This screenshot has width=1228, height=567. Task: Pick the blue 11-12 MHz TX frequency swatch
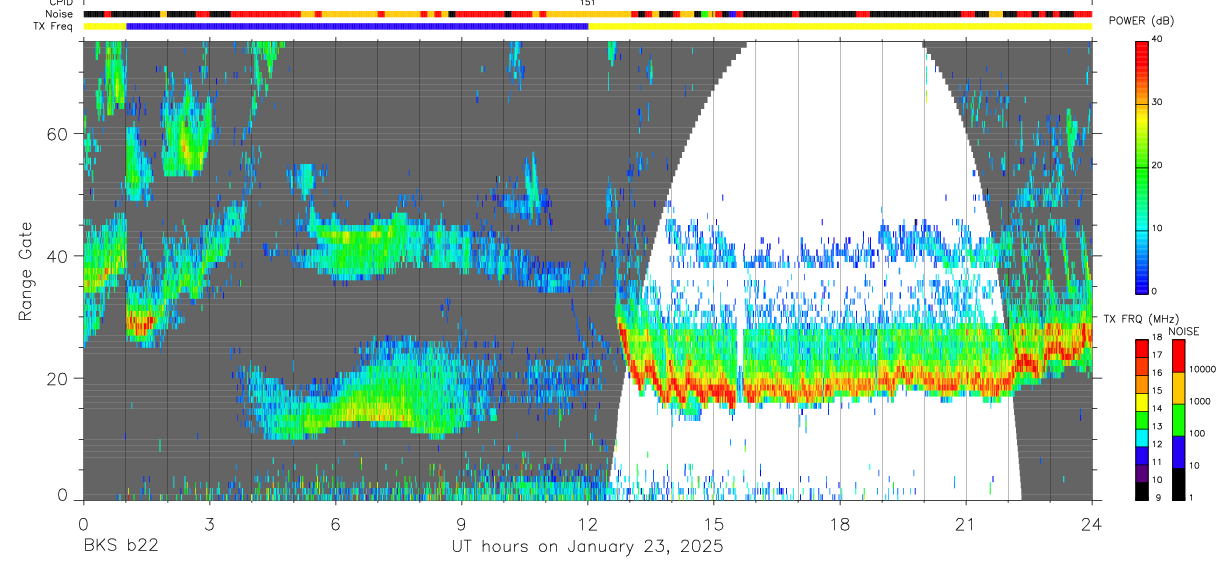click(1142, 456)
